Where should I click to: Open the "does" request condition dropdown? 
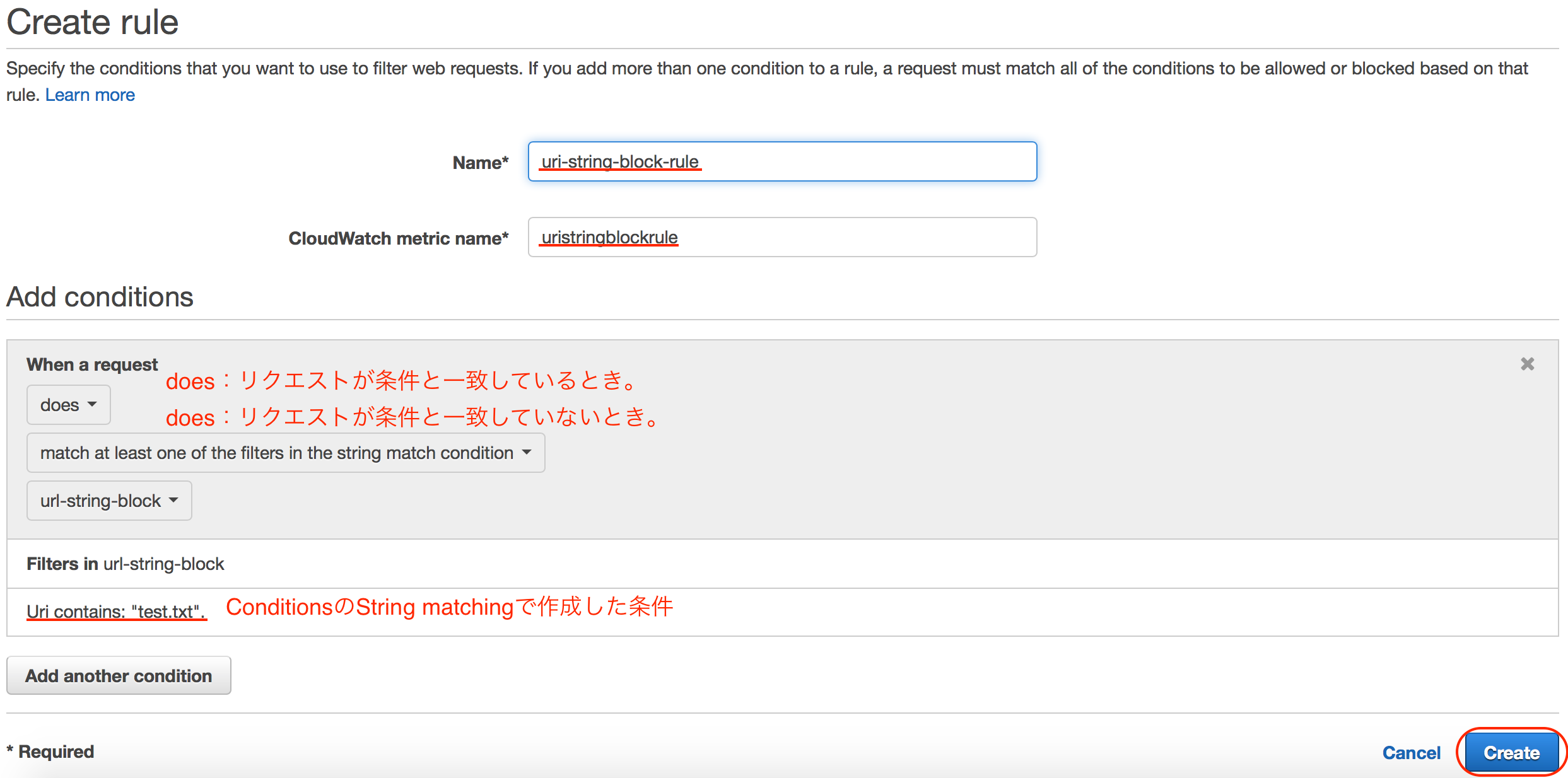[68, 405]
